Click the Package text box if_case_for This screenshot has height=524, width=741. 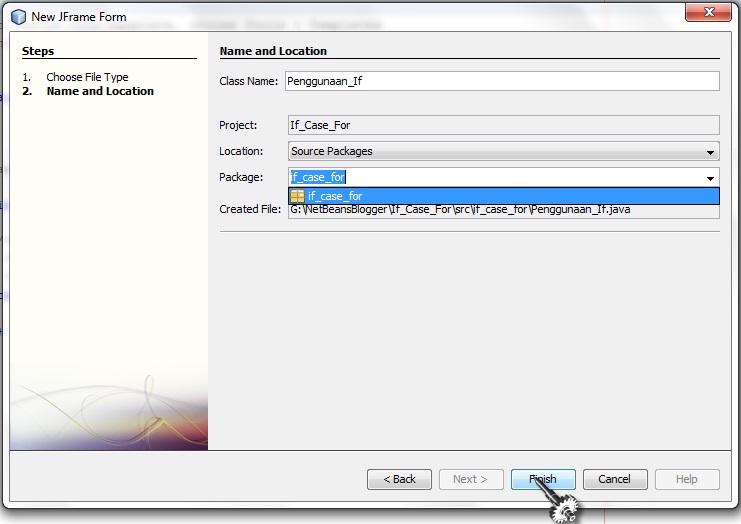[x=495, y=177]
